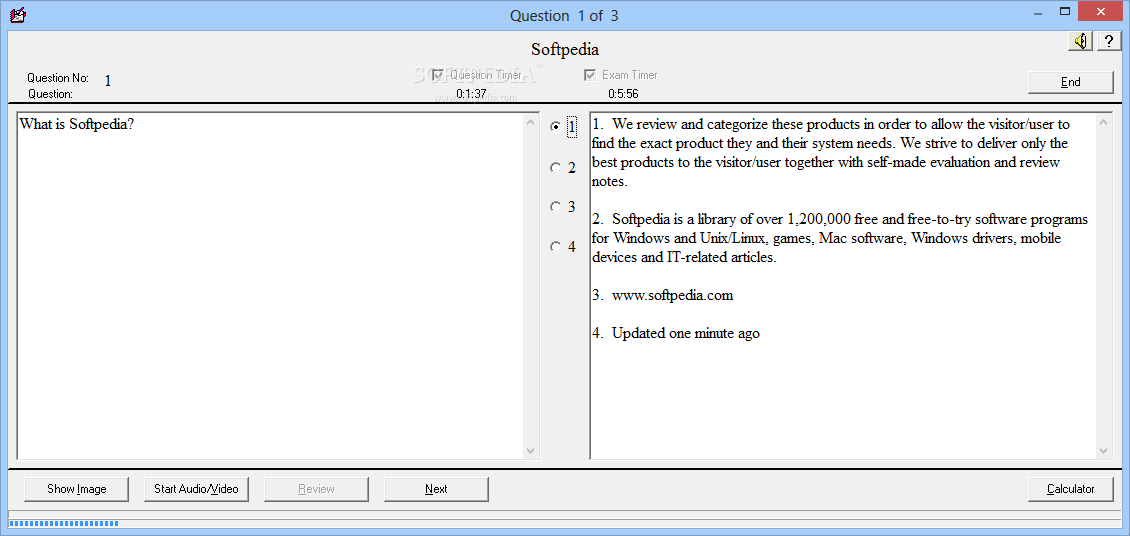Click up arrow of answers pane scrollbar

pos(1104,122)
